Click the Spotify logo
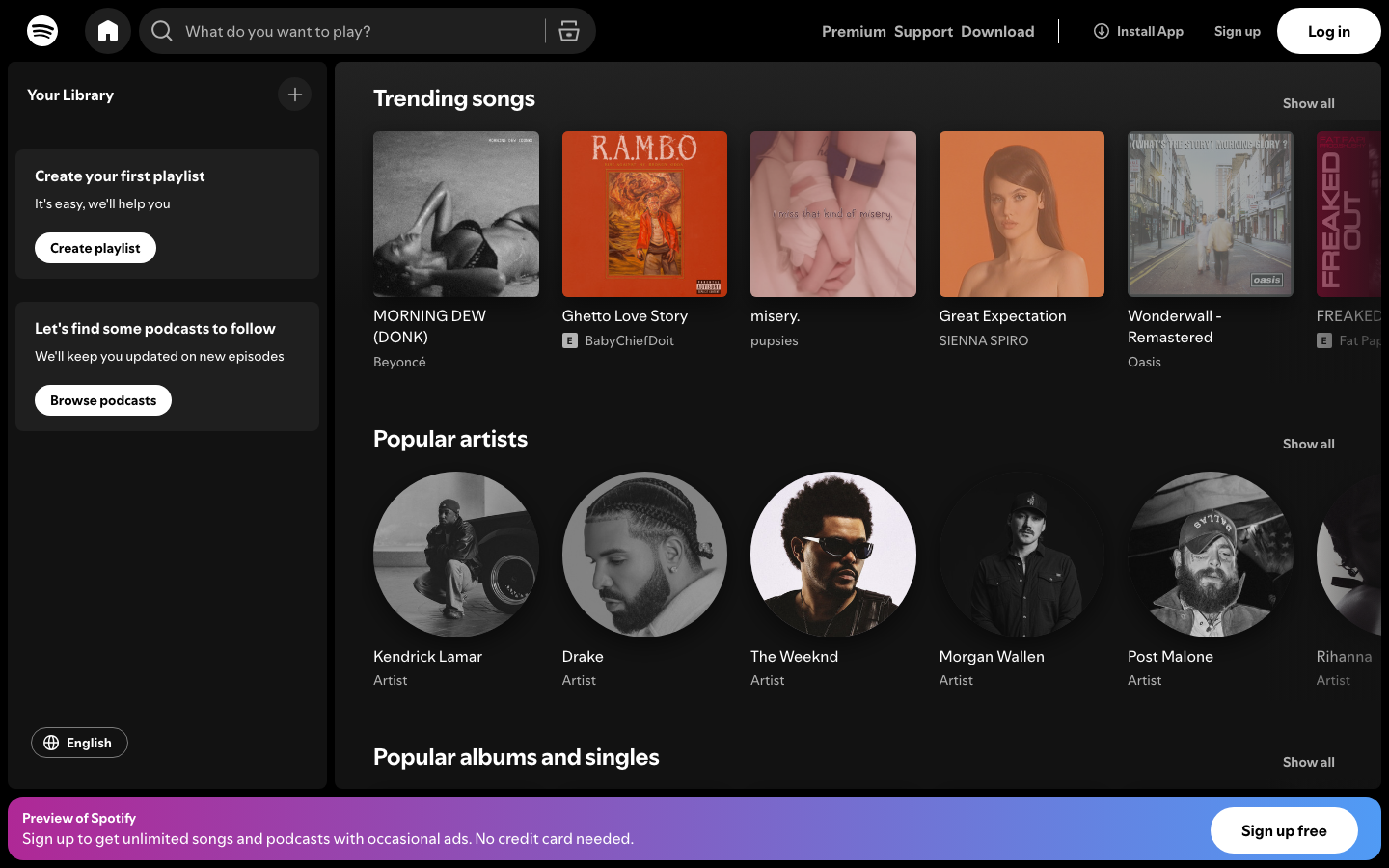This screenshot has height=868, width=1389. click(x=42, y=31)
